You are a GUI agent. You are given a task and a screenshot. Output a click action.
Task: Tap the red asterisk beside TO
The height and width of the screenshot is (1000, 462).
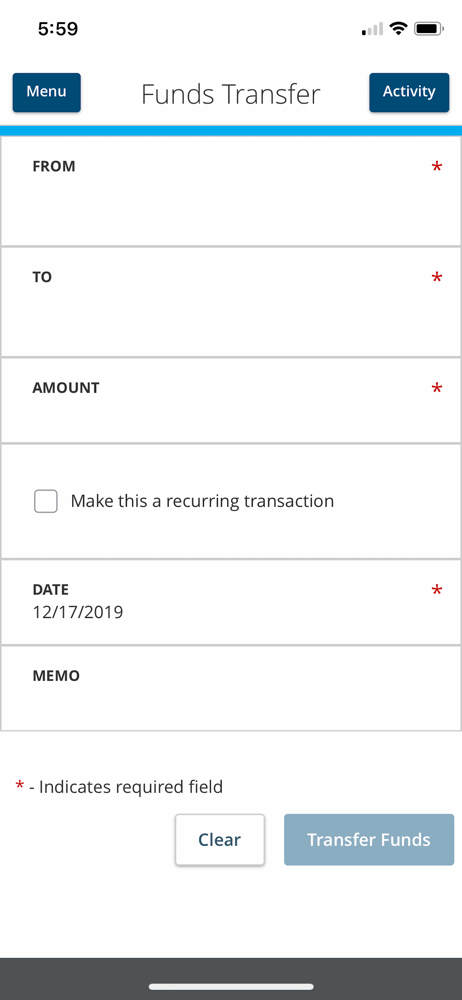point(436,277)
